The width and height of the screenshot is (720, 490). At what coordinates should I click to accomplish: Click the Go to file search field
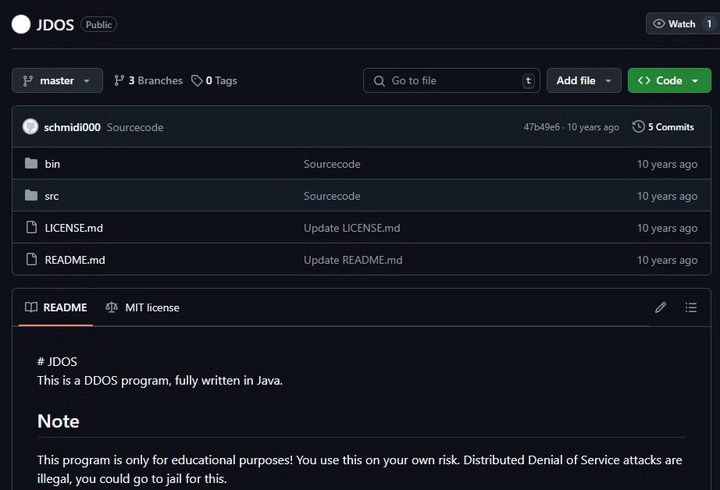pyautogui.click(x=451, y=81)
